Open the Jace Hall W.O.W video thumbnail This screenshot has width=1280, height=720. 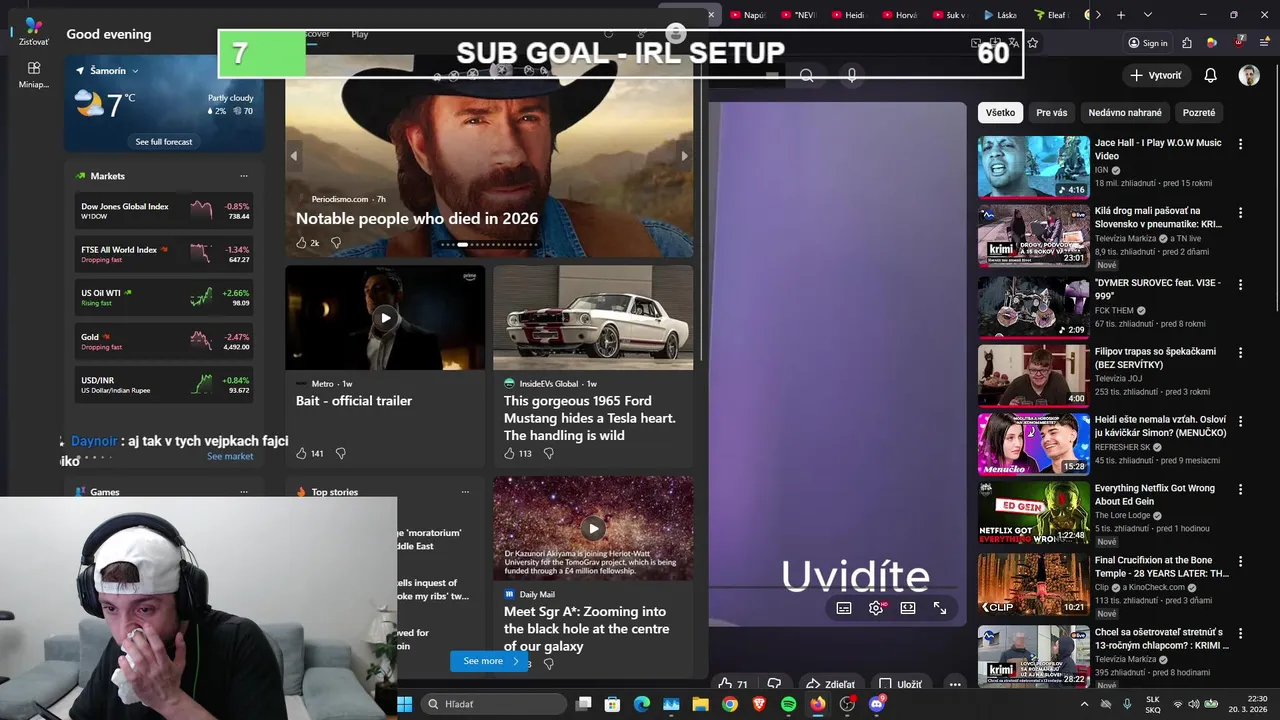[1033, 167]
